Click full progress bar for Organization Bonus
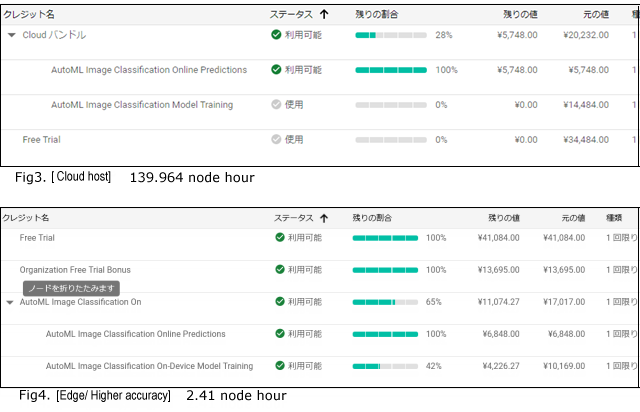The width and height of the screenshot is (640, 412). click(x=385, y=270)
